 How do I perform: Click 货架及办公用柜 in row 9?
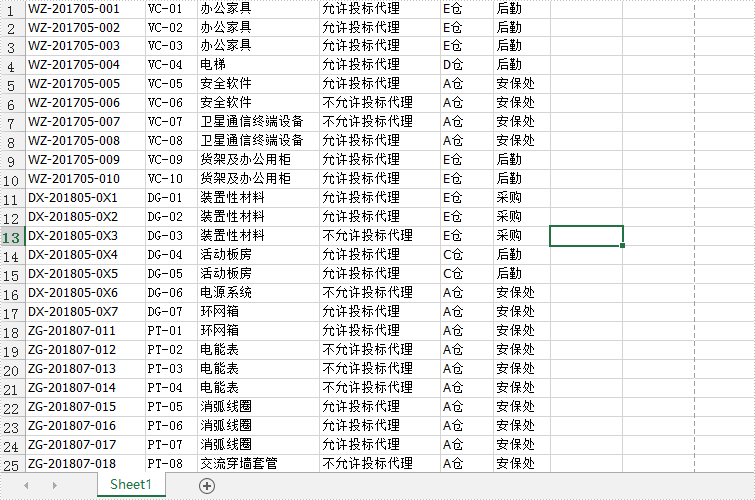pos(258,159)
